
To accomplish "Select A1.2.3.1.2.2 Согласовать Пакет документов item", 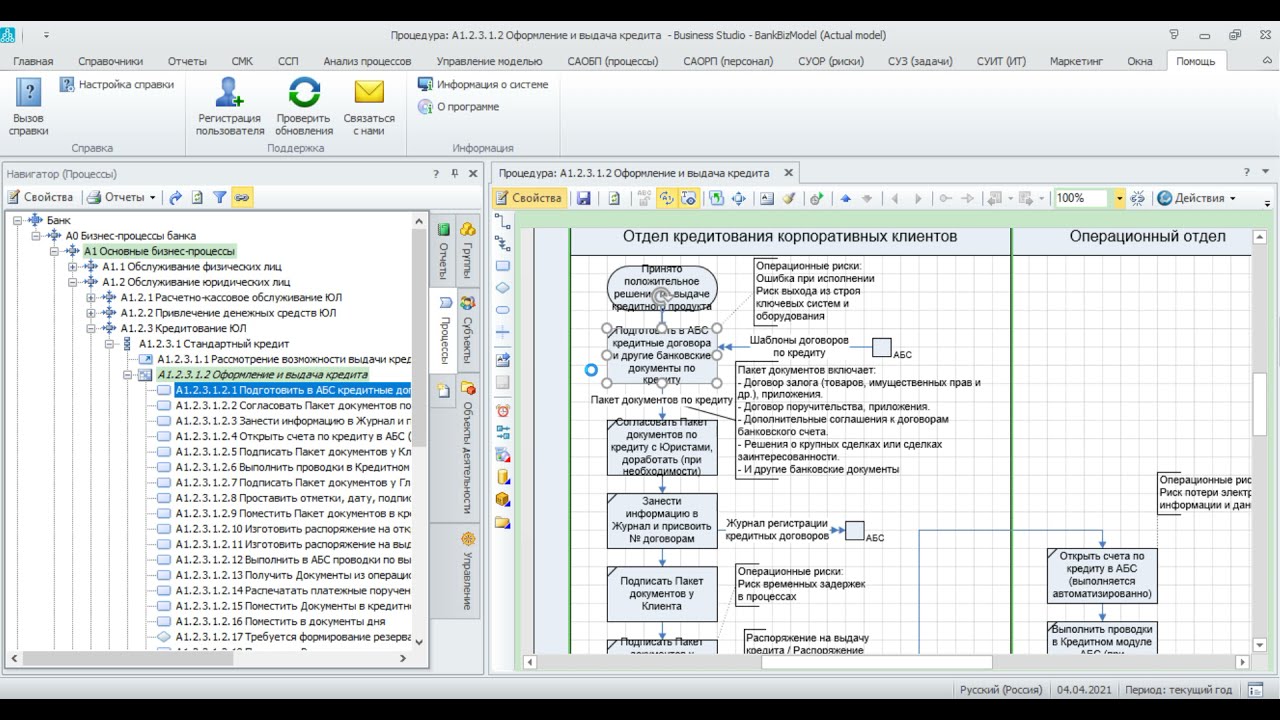I will point(293,406).
